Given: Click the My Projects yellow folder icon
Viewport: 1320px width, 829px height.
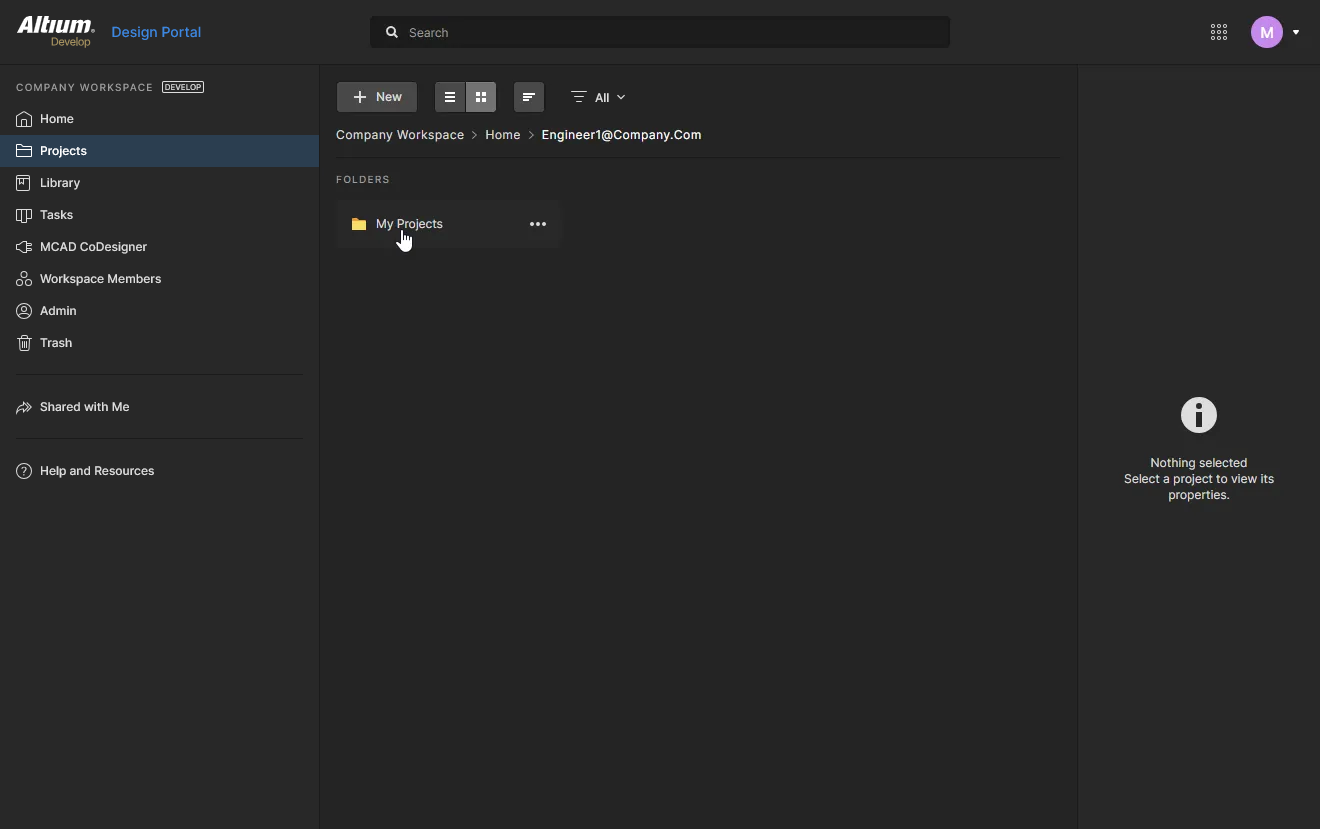Looking at the screenshot, I should pyautogui.click(x=359, y=224).
